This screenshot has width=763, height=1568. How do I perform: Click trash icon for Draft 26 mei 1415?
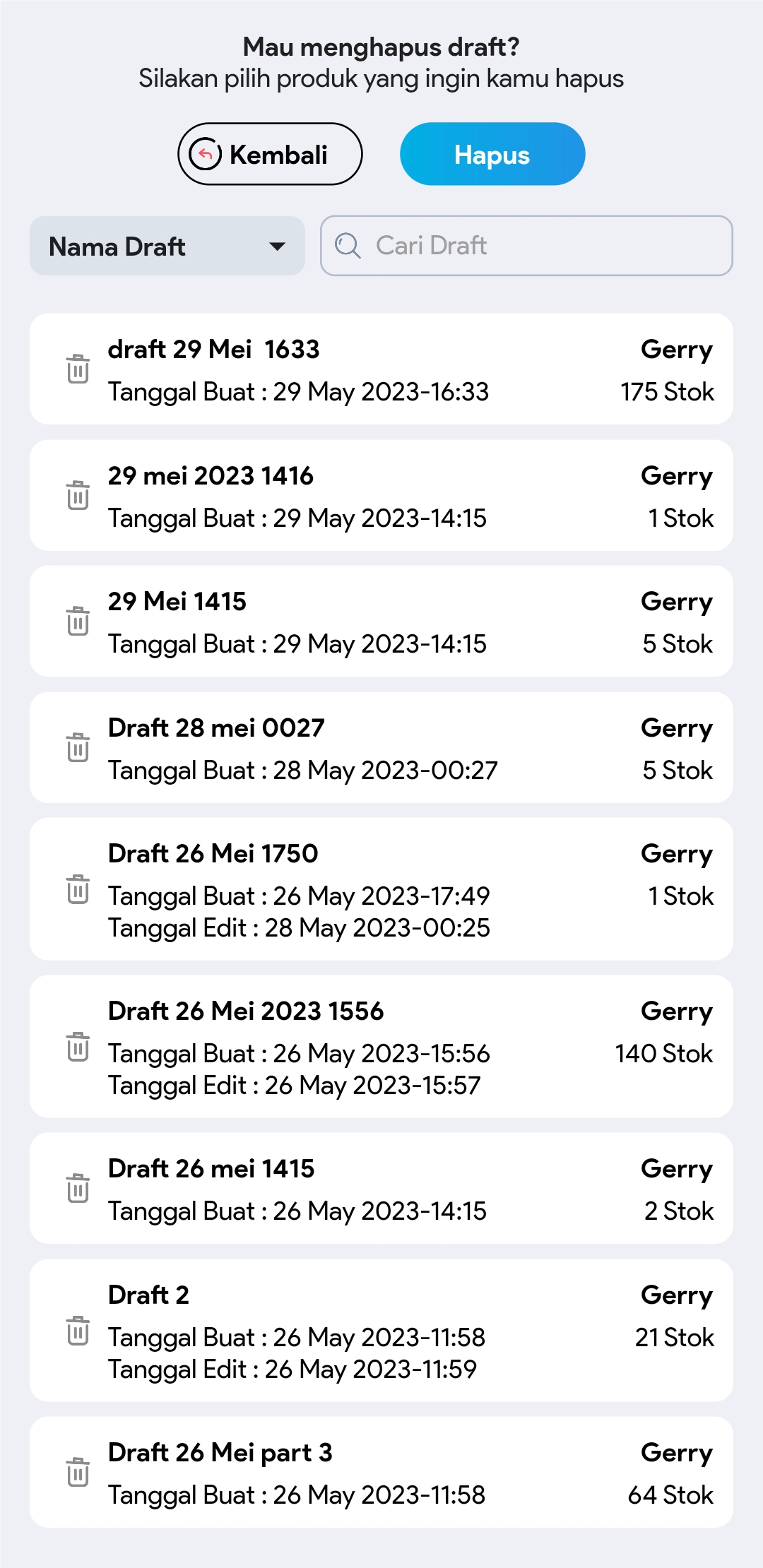[78, 1188]
